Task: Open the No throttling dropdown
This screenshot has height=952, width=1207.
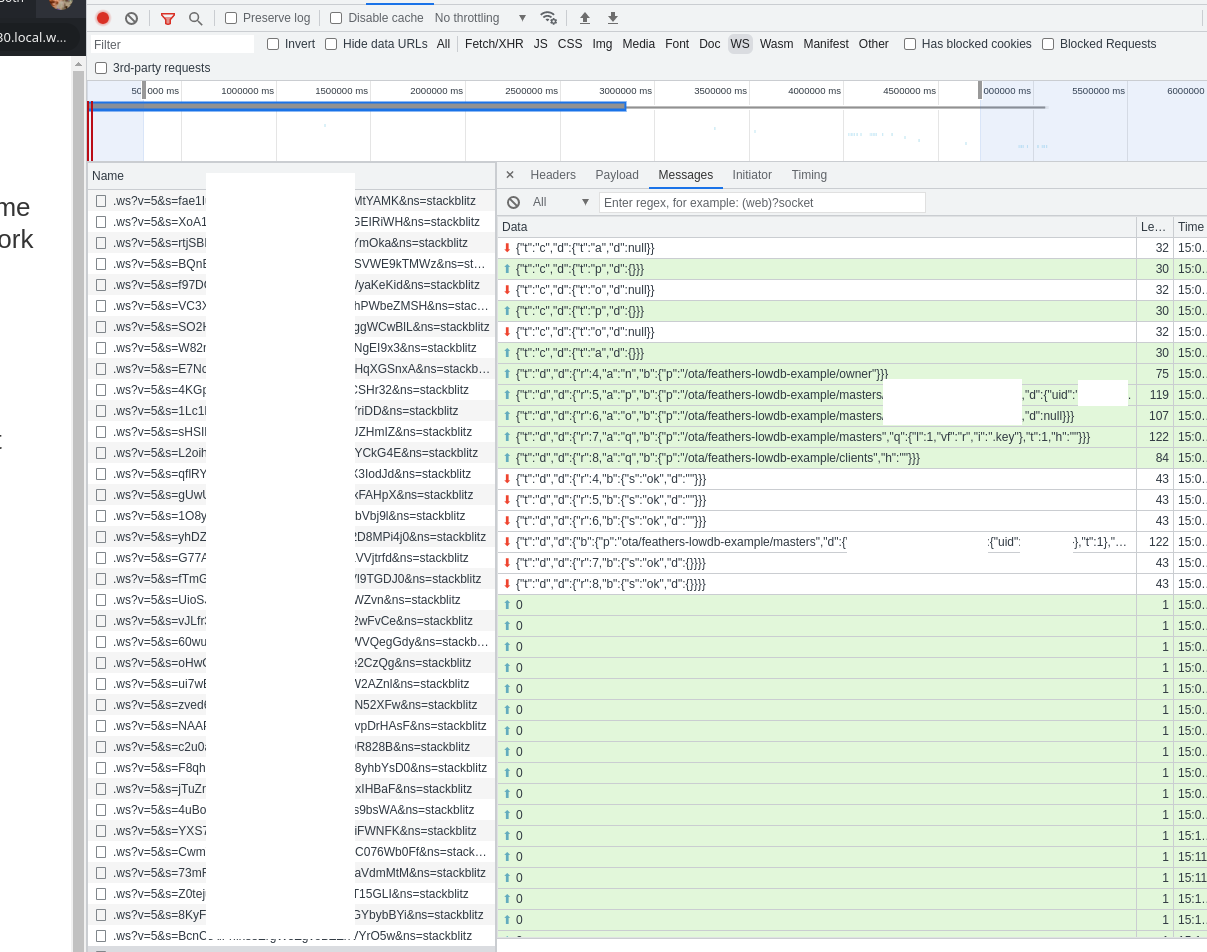Action: click(x=481, y=18)
